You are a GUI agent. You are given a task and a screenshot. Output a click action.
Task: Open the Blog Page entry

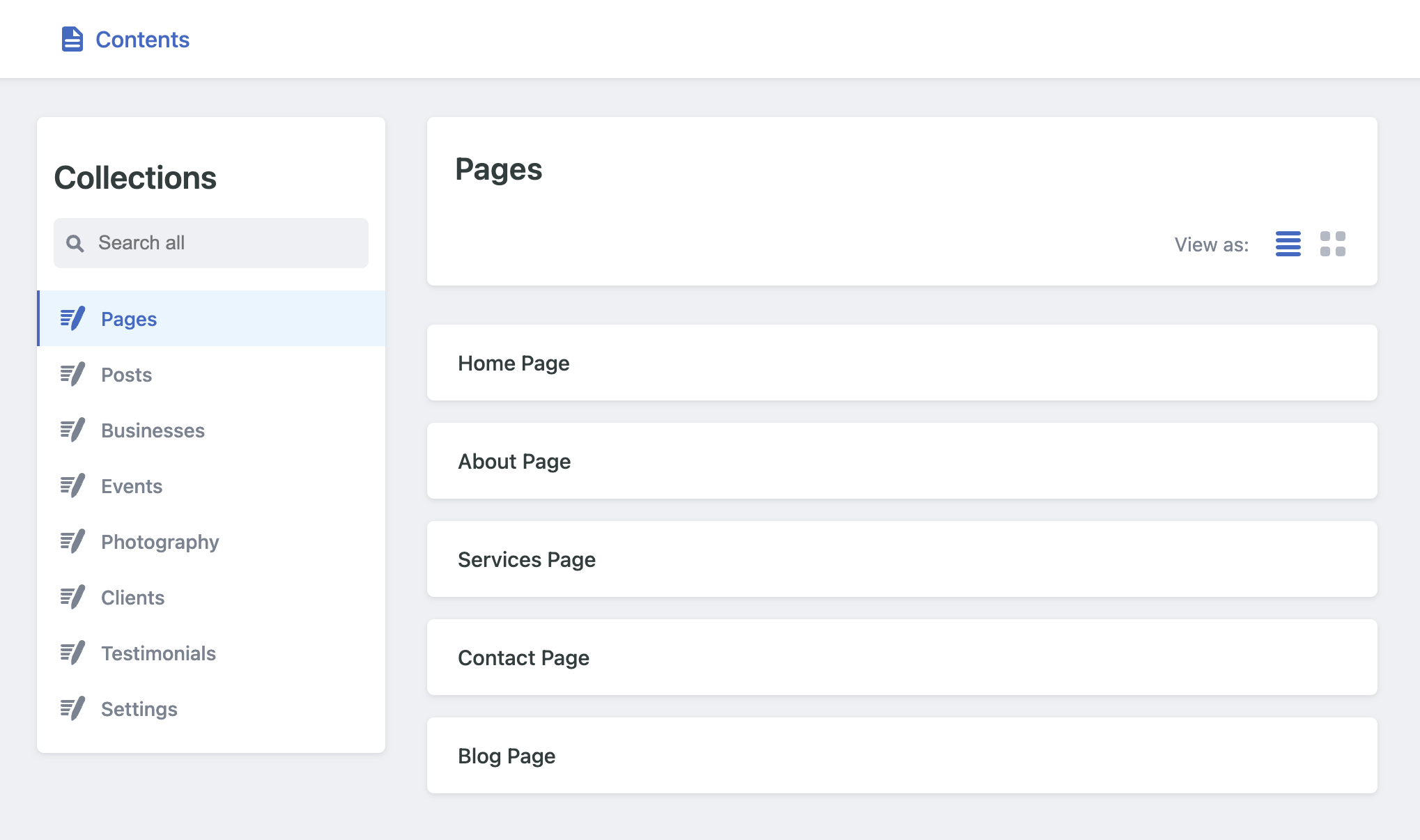click(x=902, y=755)
